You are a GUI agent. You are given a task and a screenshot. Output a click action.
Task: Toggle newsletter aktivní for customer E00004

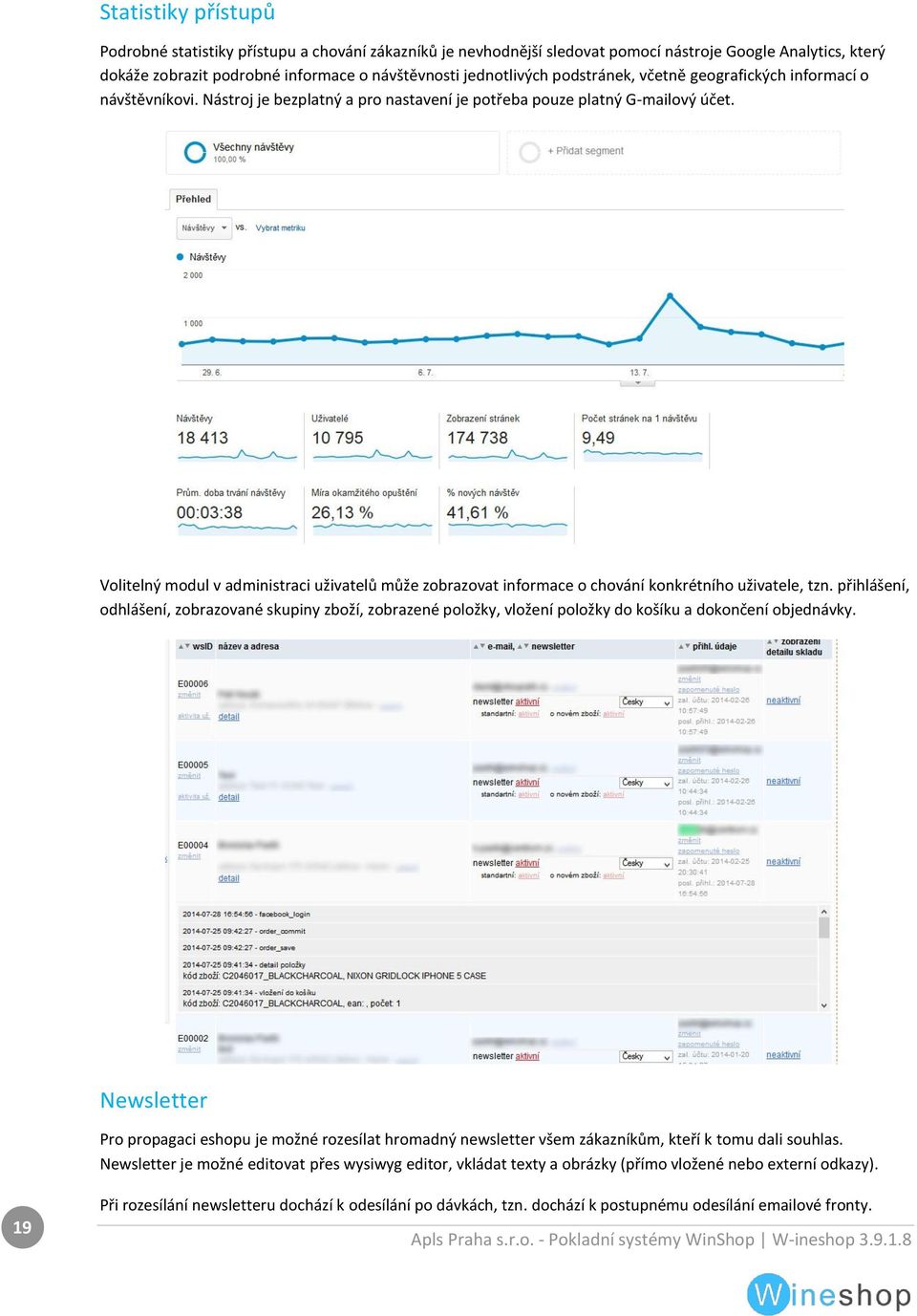527,863
